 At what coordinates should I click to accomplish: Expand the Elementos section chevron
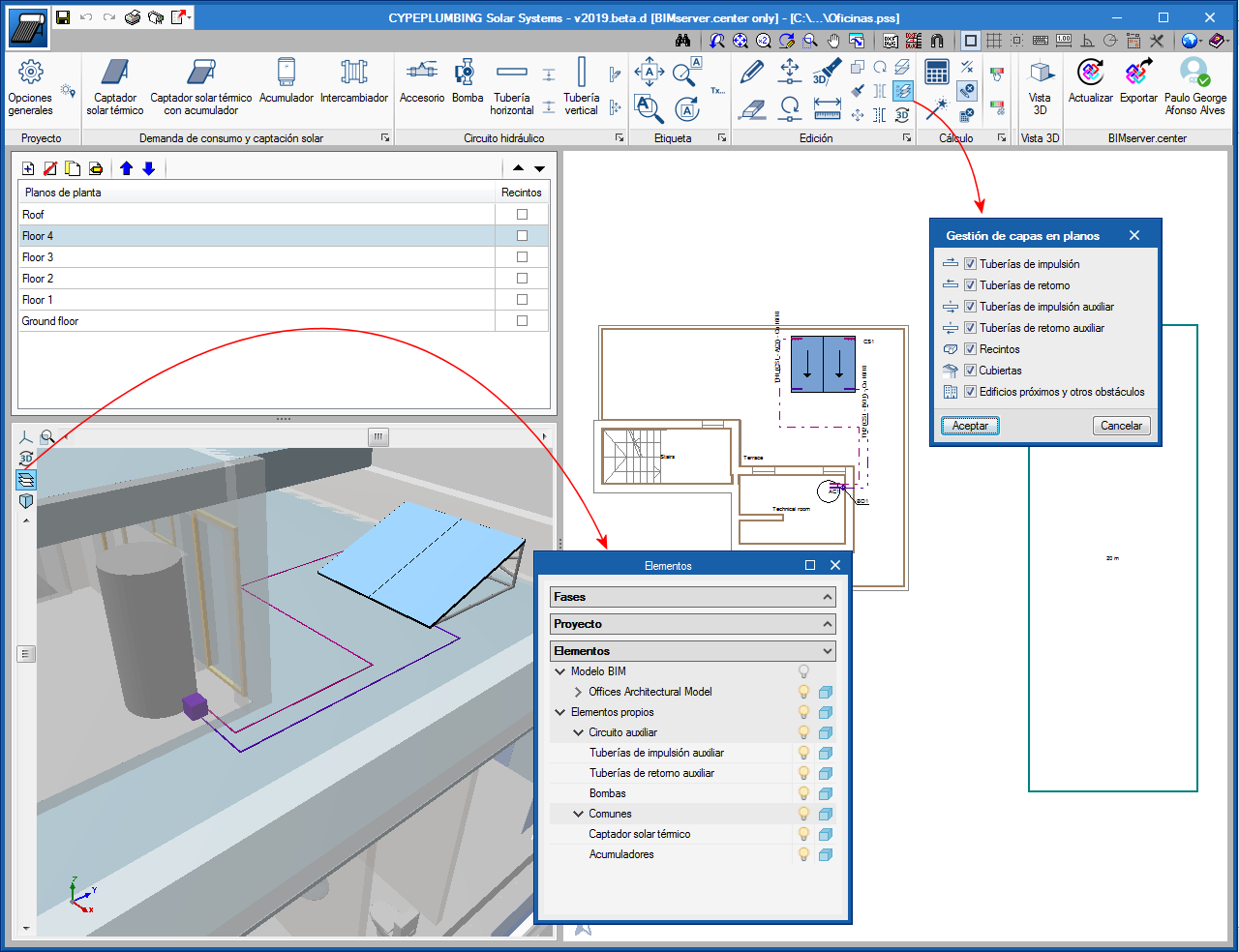[x=828, y=651]
